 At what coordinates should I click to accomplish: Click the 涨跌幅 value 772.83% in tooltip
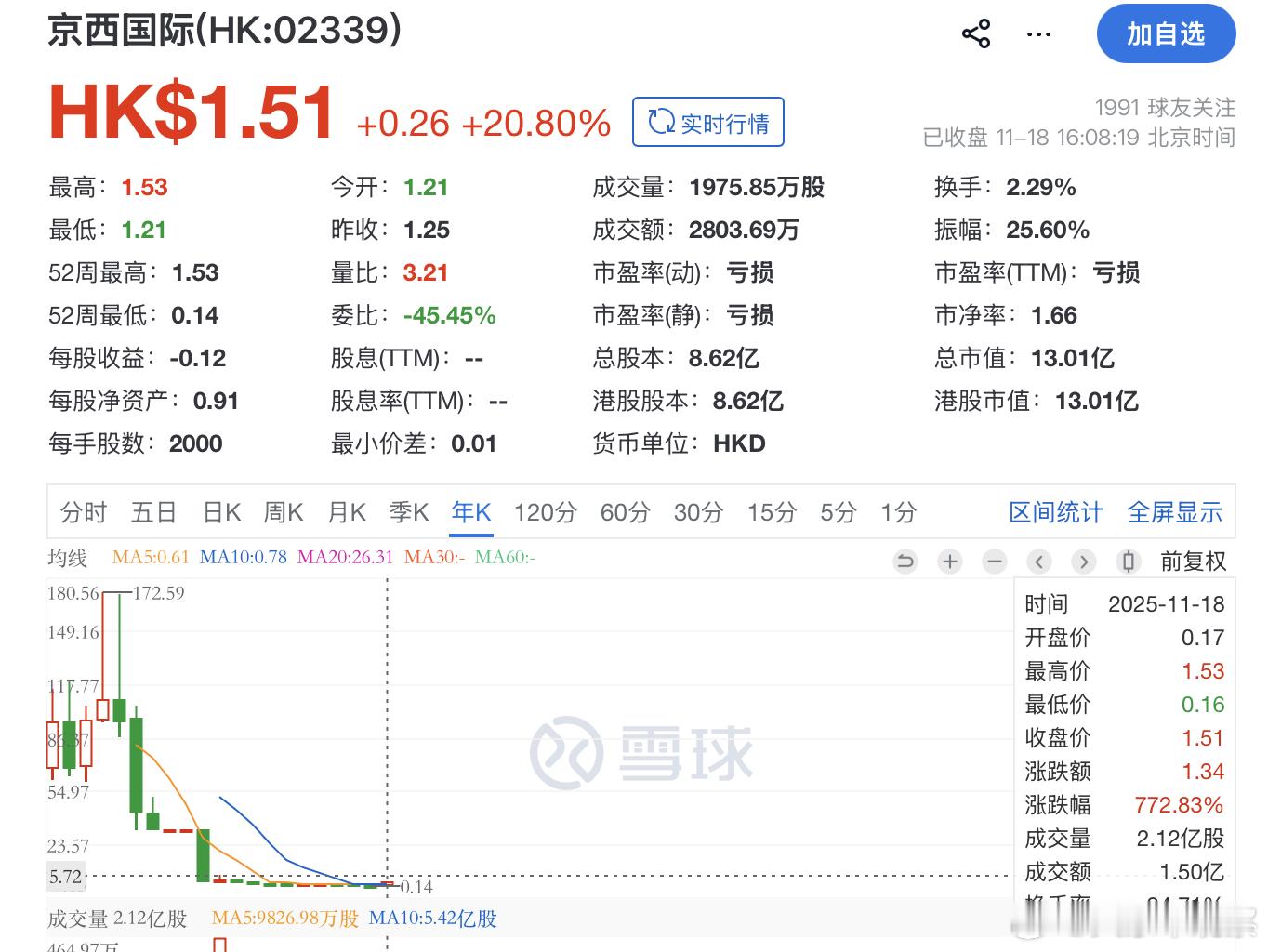[x=1179, y=804]
